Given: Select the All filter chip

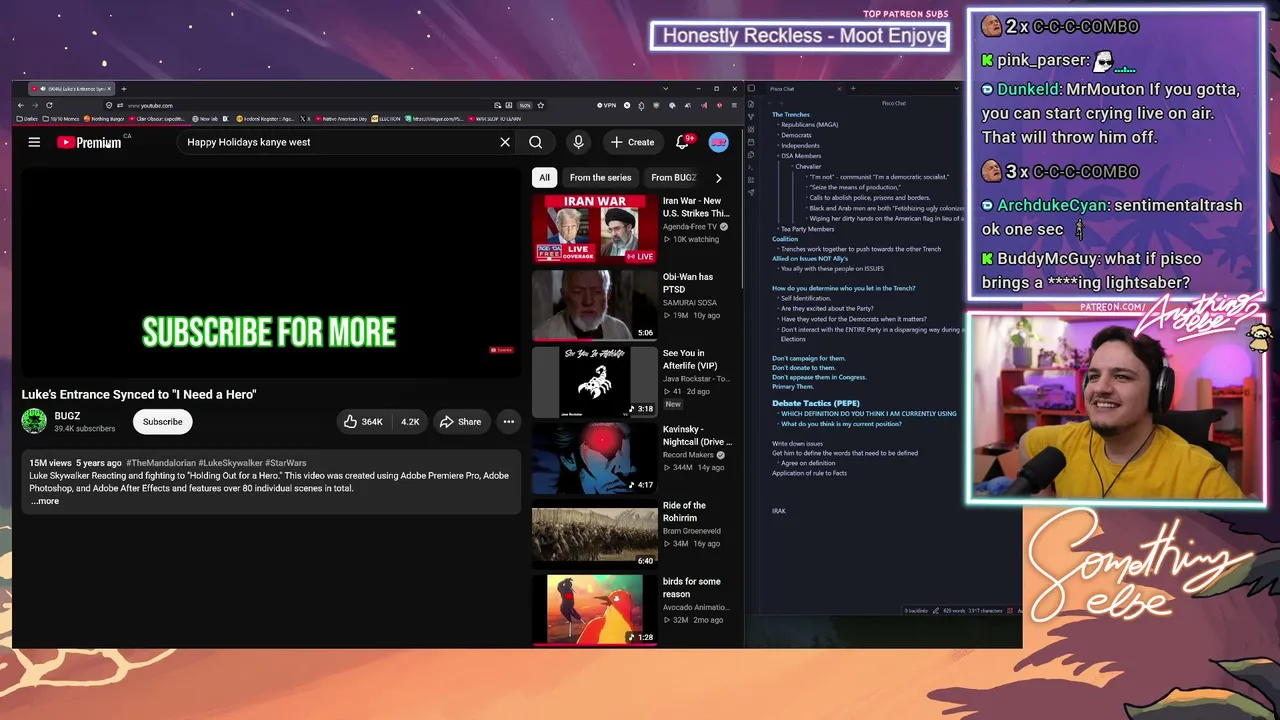Looking at the screenshot, I should pyautogui.click(x=544, y=178).
